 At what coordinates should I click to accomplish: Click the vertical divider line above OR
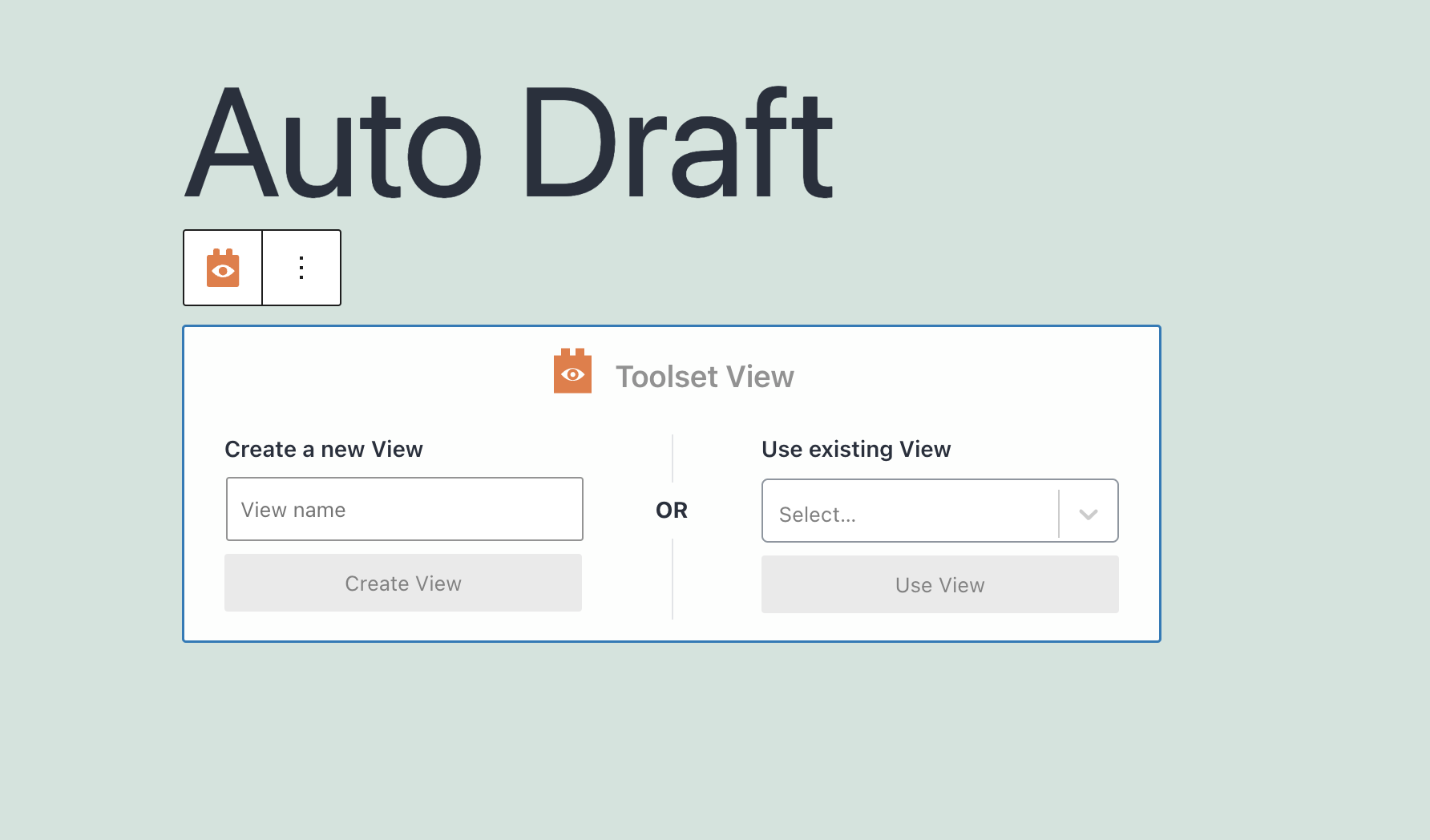coord(673,458)
